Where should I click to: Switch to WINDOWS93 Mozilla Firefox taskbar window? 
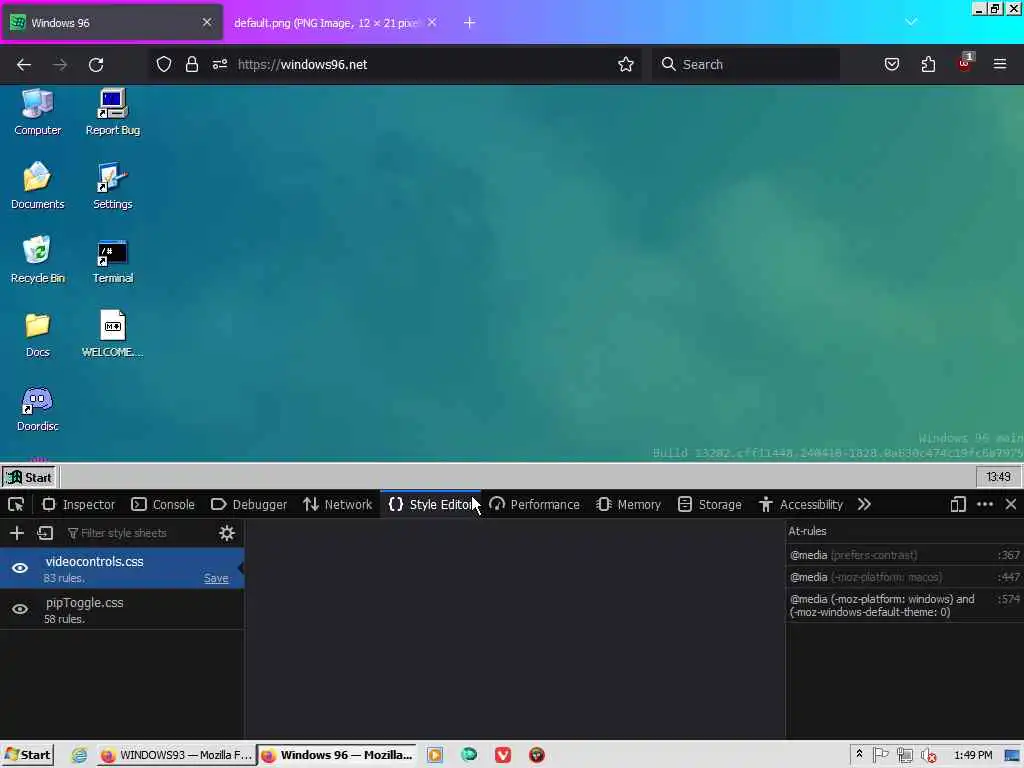click(x=176, y=756)
